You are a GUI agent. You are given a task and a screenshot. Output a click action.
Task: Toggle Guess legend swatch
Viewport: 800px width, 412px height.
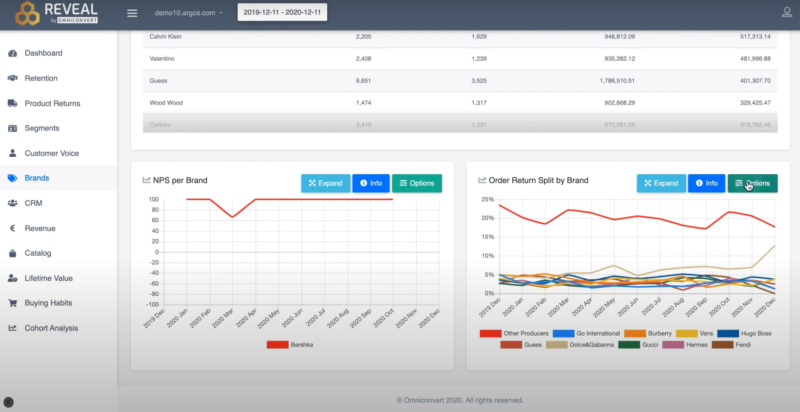[x=511, y=345]
